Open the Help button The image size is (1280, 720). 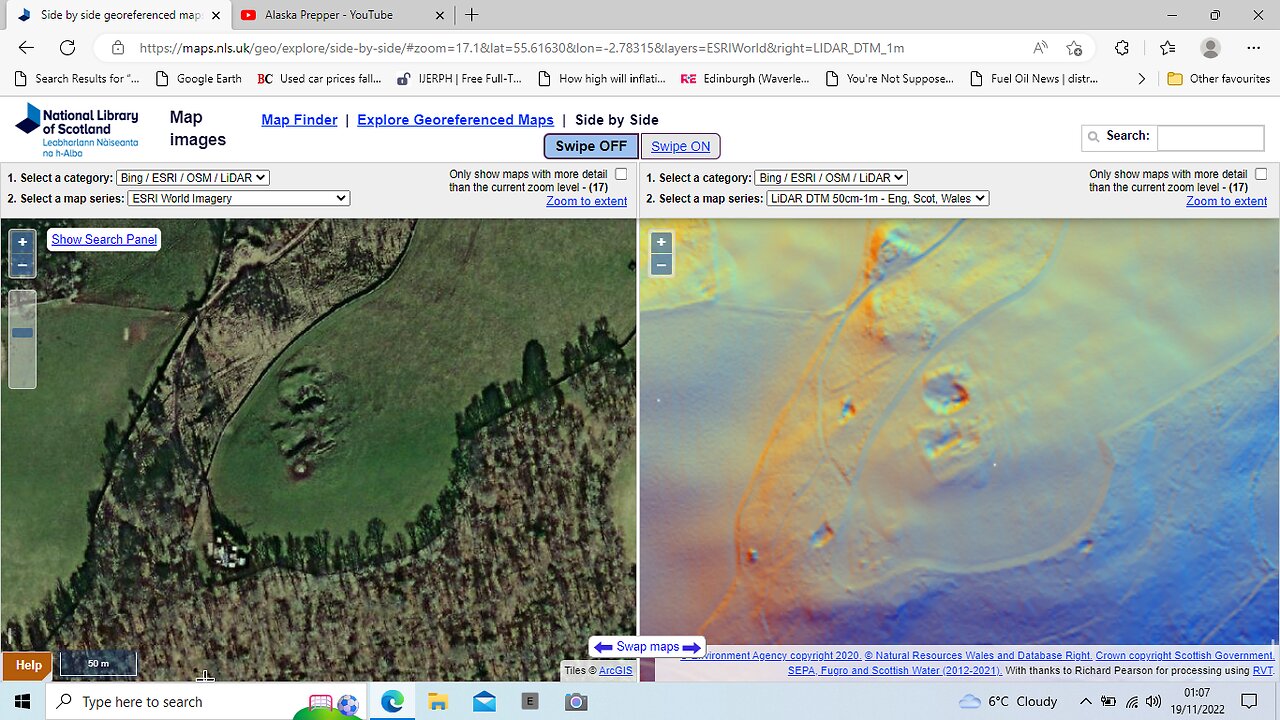pyautogui.click(x=28, y=665)
